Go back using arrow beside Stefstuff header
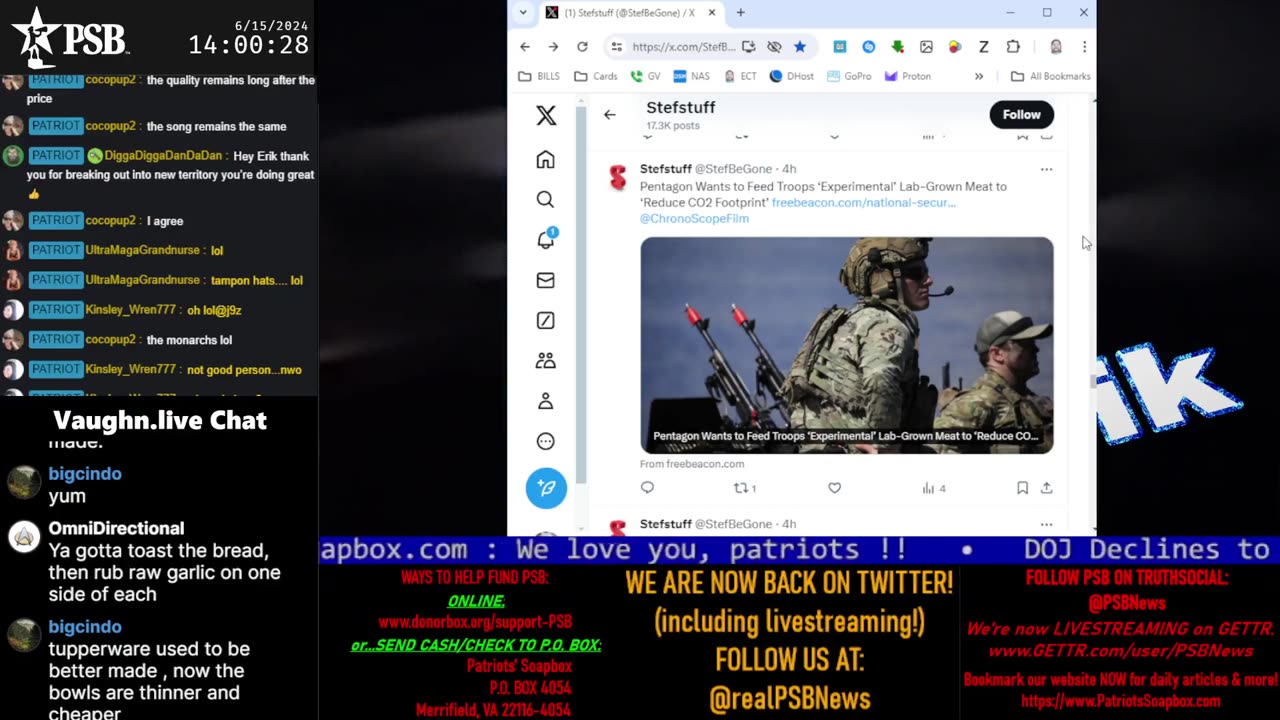Image resolution: width=1280 pixels, height=720 pixels. pyautogui.click(x=609, y=115)
